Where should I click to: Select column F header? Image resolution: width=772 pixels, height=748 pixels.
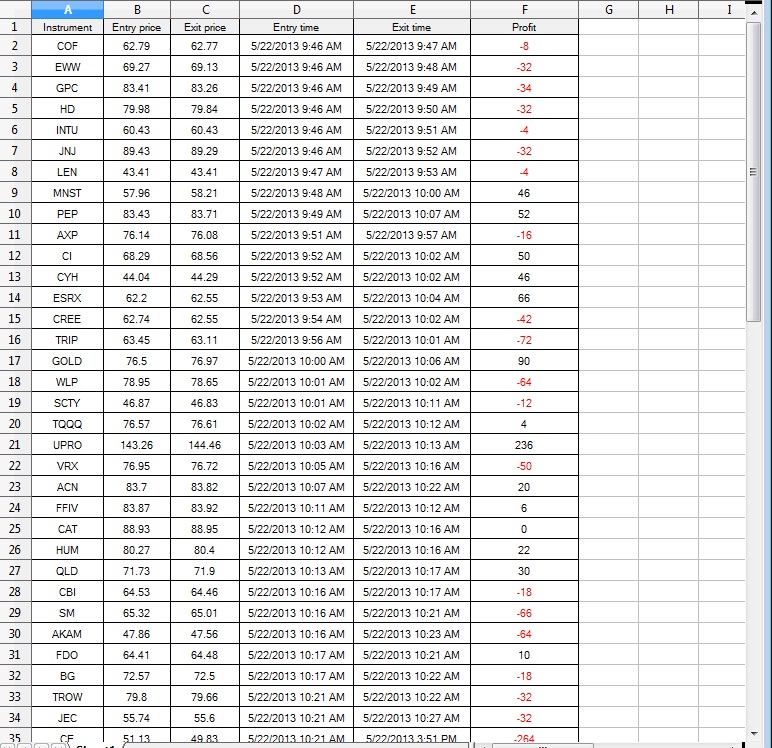pos(524,9)
